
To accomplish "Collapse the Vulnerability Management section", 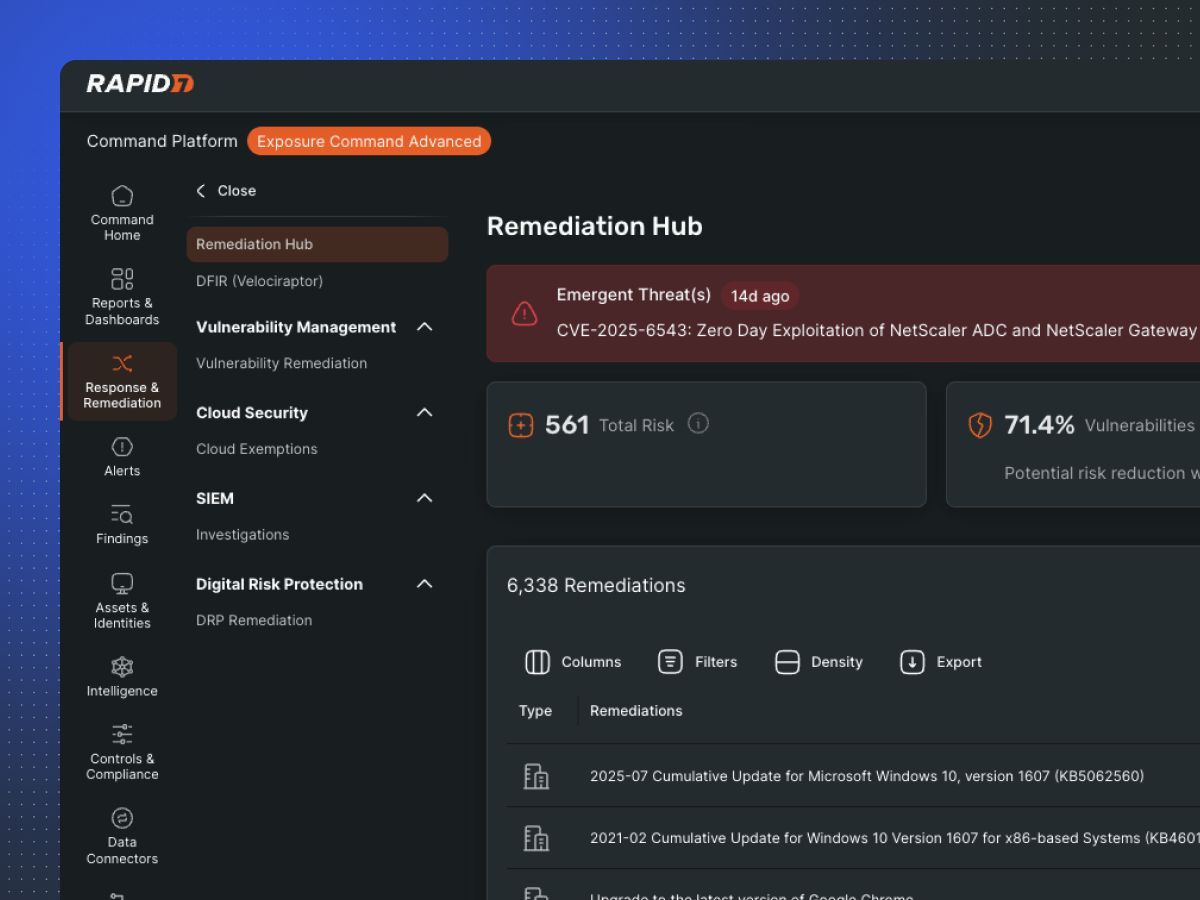I will 424,326.
